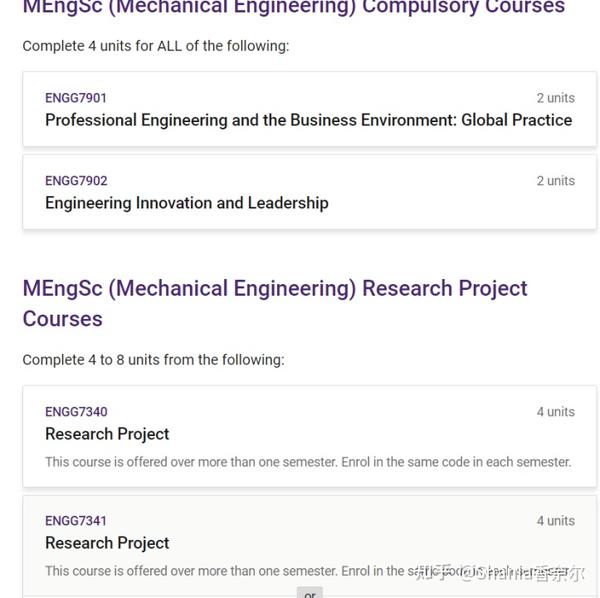Select the Engineering Innovation and Leadership title
Screen dimensions: 600x598
click(x=187, y=203)
